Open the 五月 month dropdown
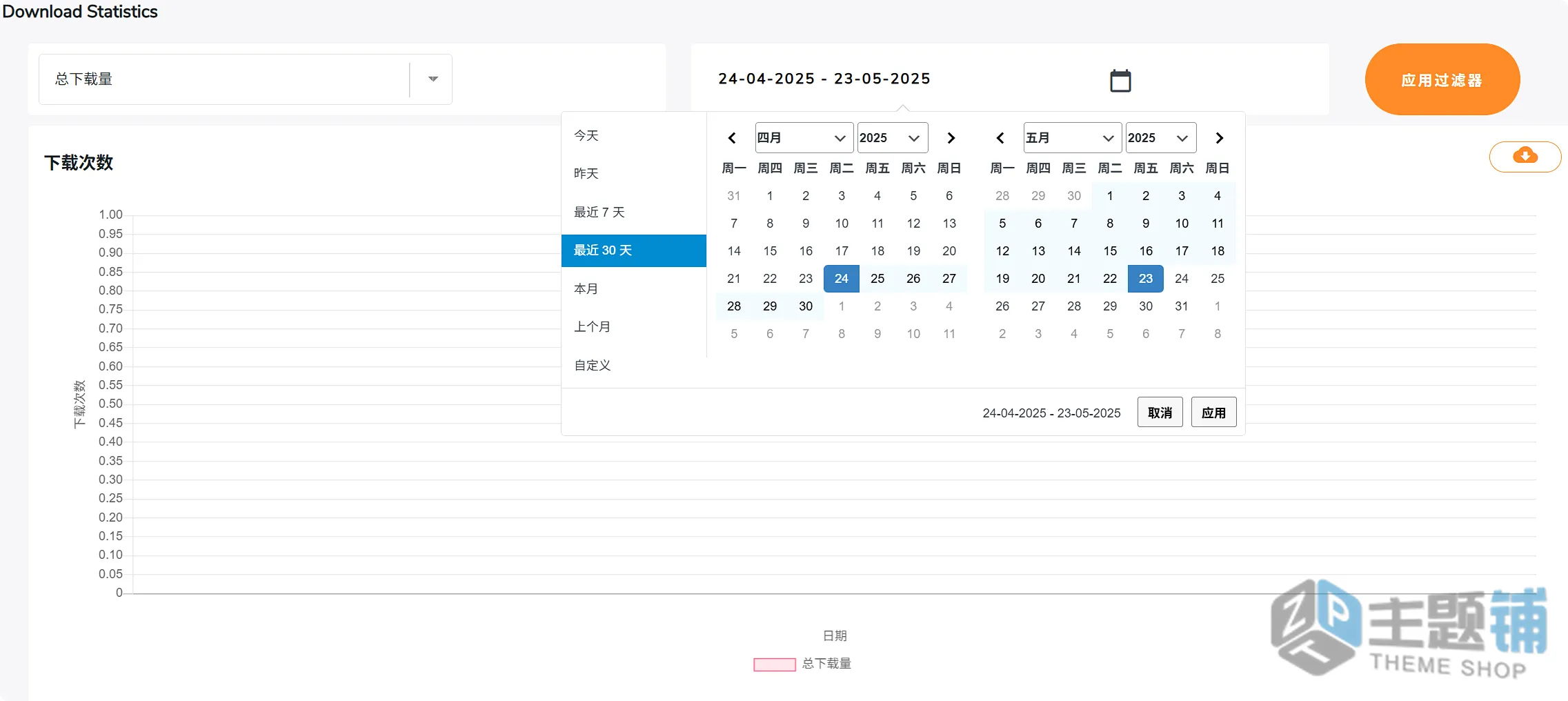 1073,138
